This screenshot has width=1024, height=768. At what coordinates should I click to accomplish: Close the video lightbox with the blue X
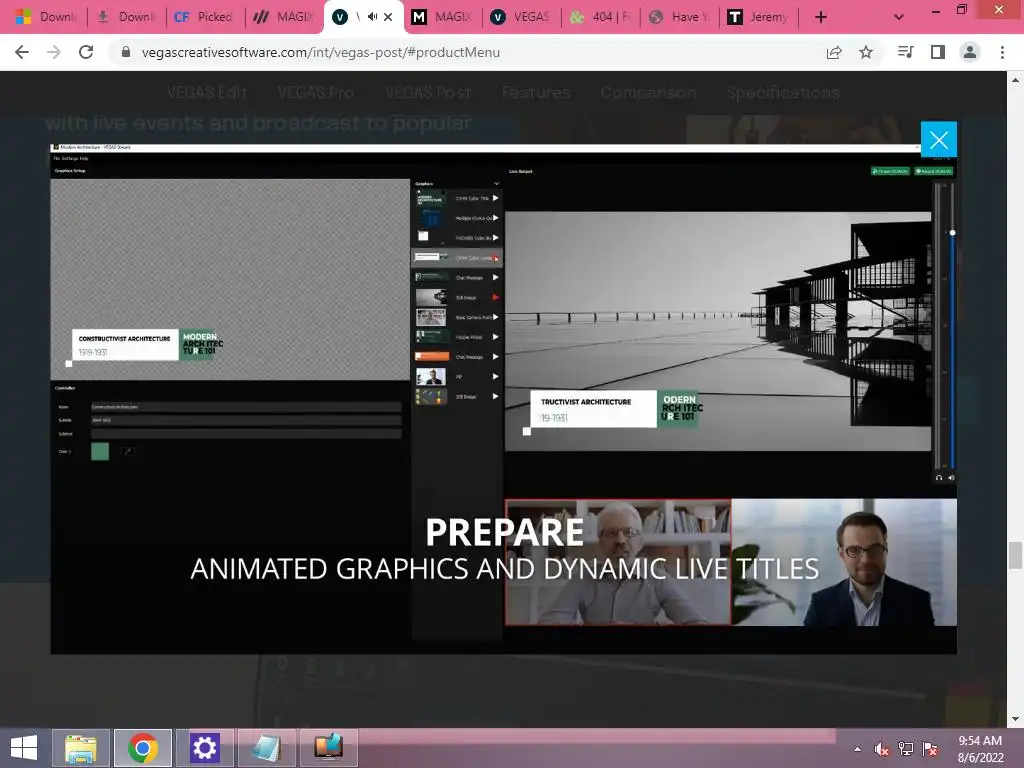coord(938,139)
